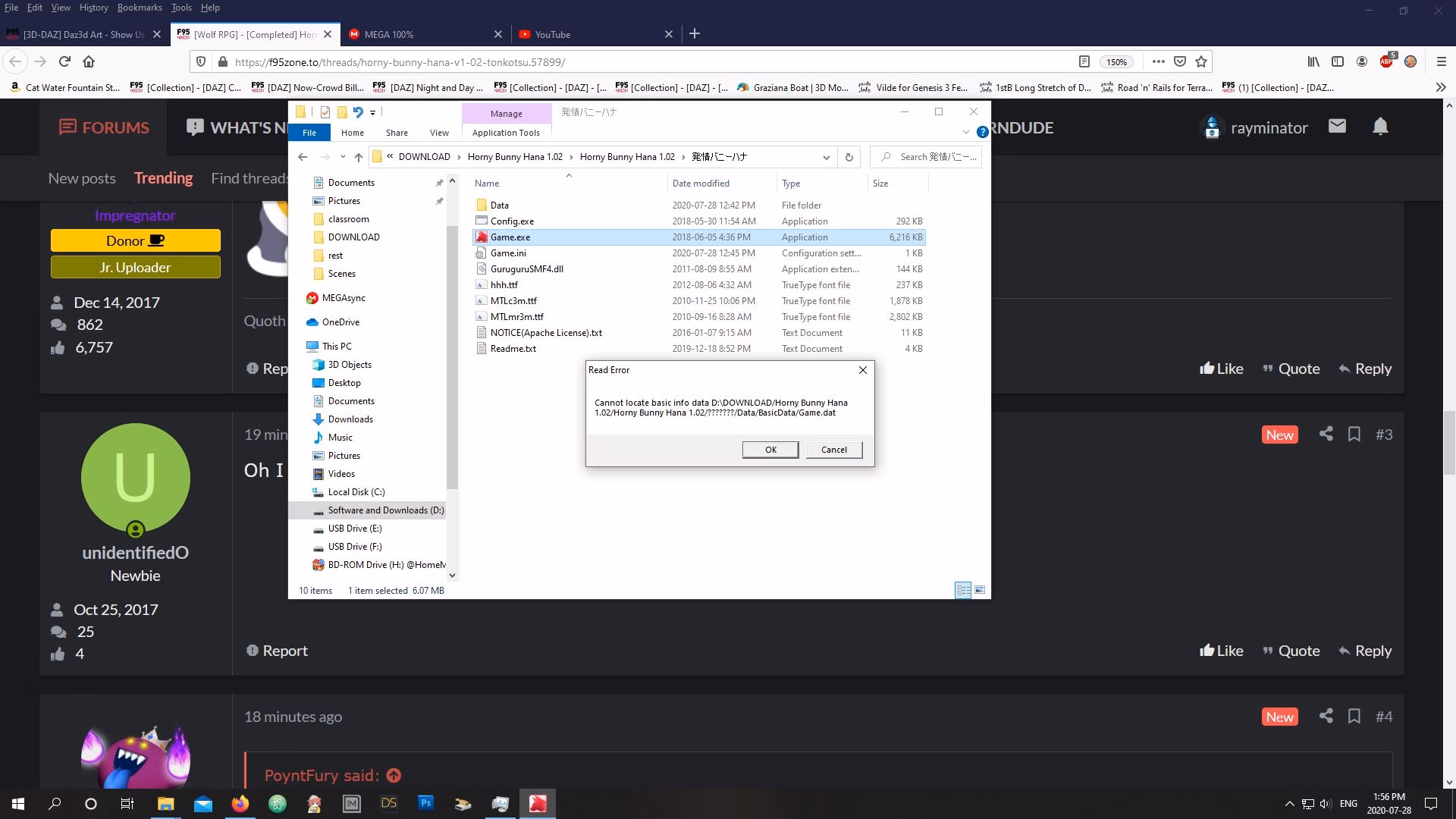
Task: Click OK in Read Error dialog
Action: click(x=770, y=450)
